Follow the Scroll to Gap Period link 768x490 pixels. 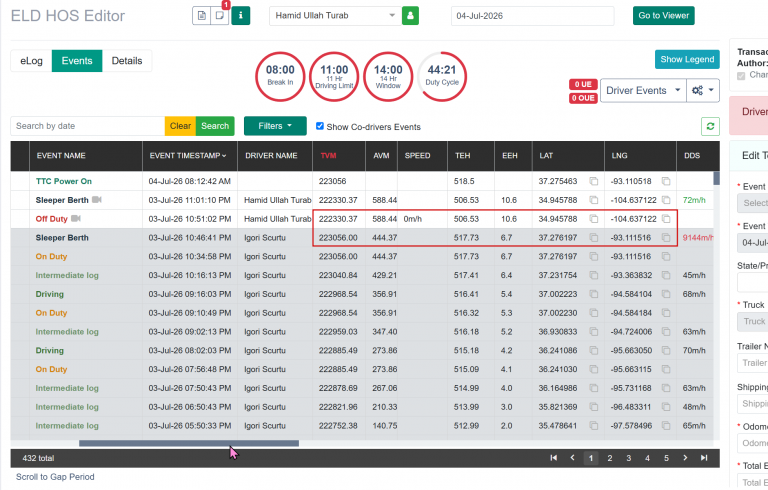(x=55, y=477)
